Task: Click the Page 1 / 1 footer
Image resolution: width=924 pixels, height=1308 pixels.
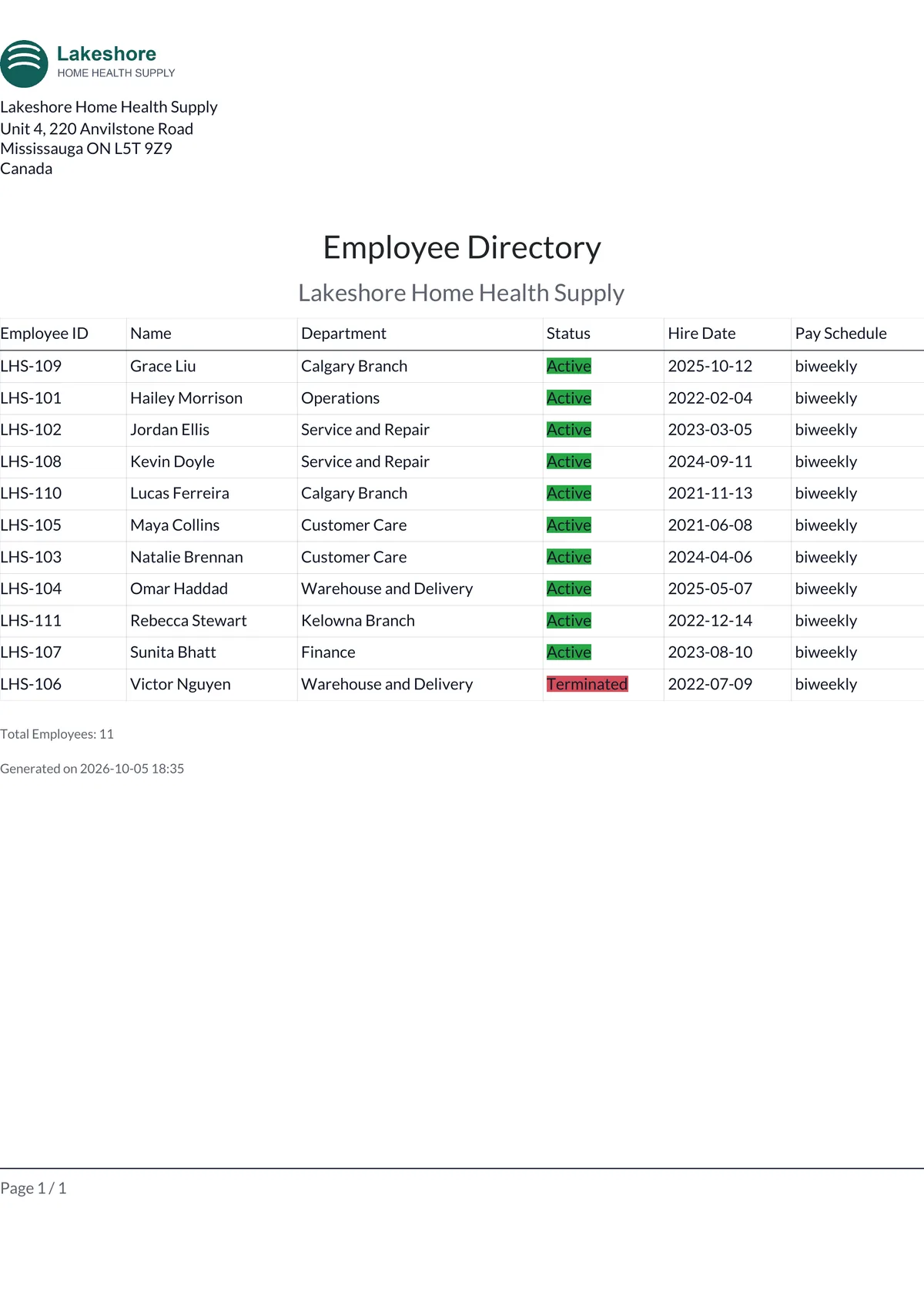Action: 33,1188
